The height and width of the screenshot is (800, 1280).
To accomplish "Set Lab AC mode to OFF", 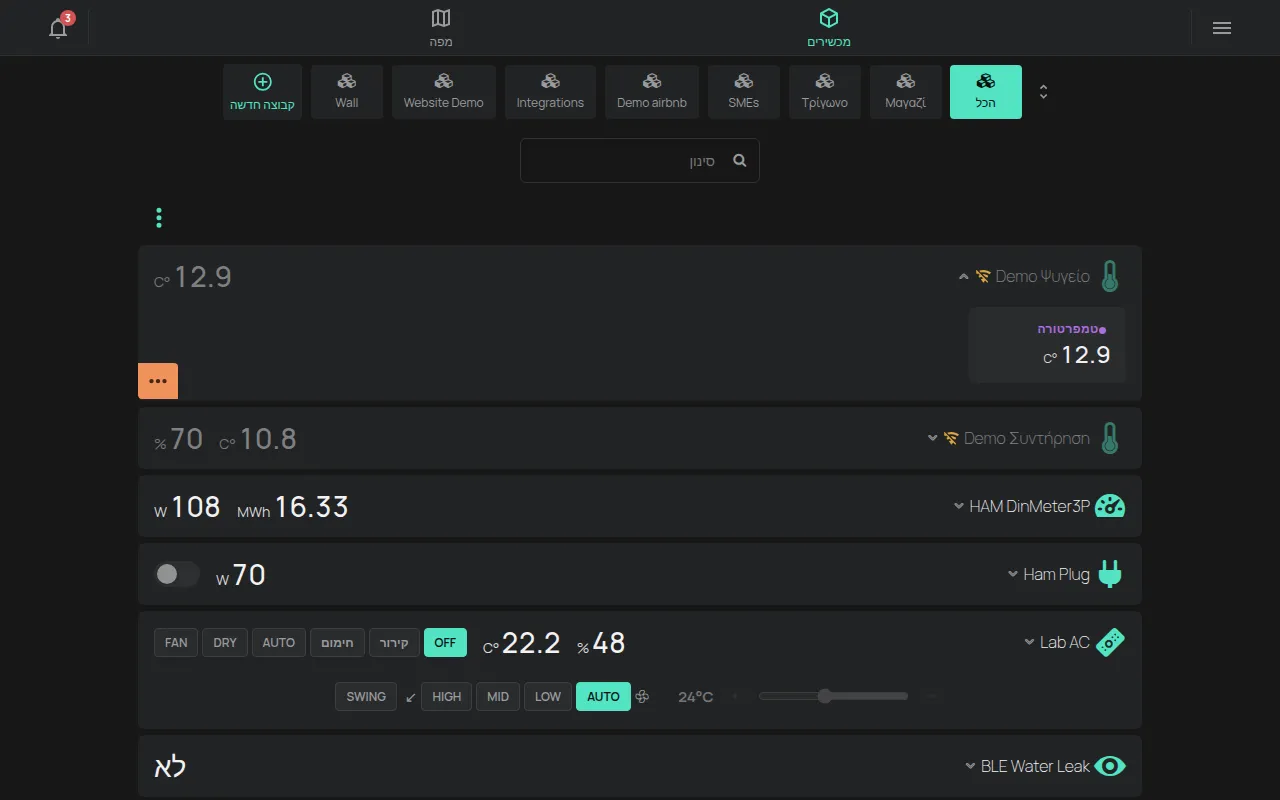I will (x=445, y=642).
